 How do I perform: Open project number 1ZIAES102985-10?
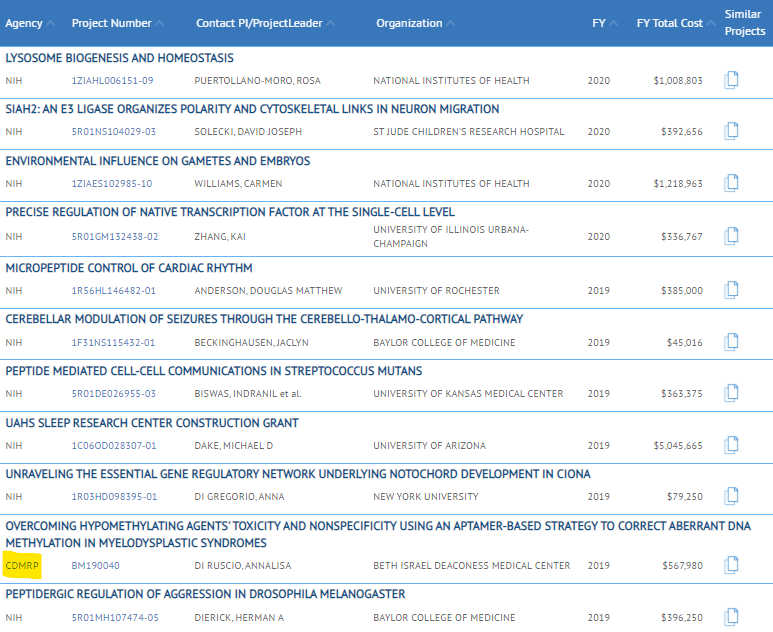[112, 183]
